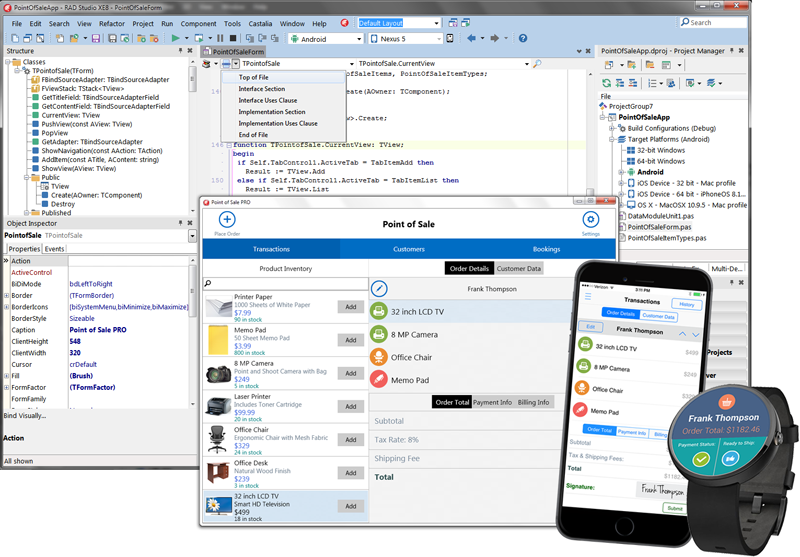Open the Settings gear in Point of Sale
Screen dimensions: 800x557
point(590,219)
